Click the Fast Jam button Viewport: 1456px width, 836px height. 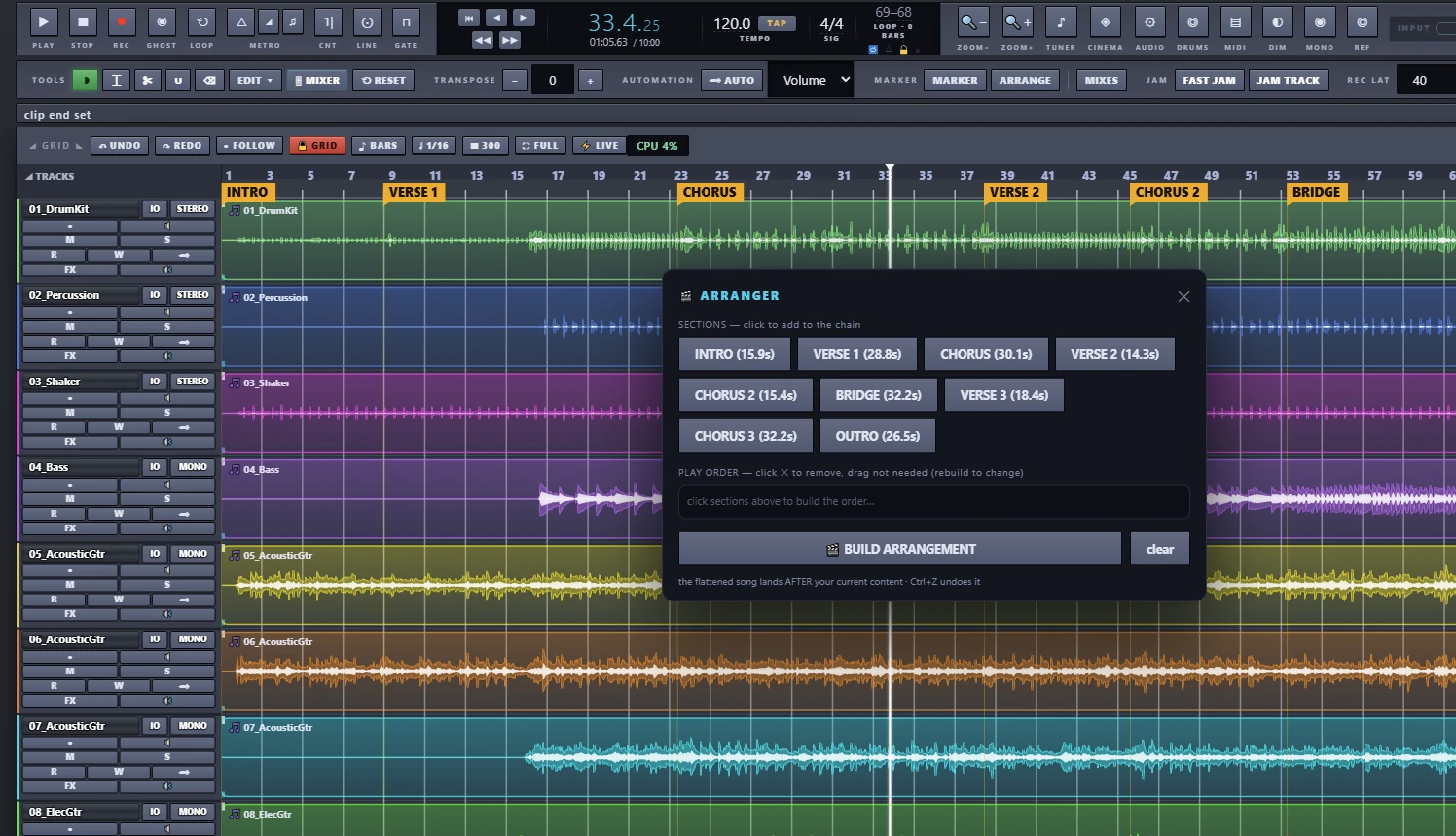[x=1209, y=80]
